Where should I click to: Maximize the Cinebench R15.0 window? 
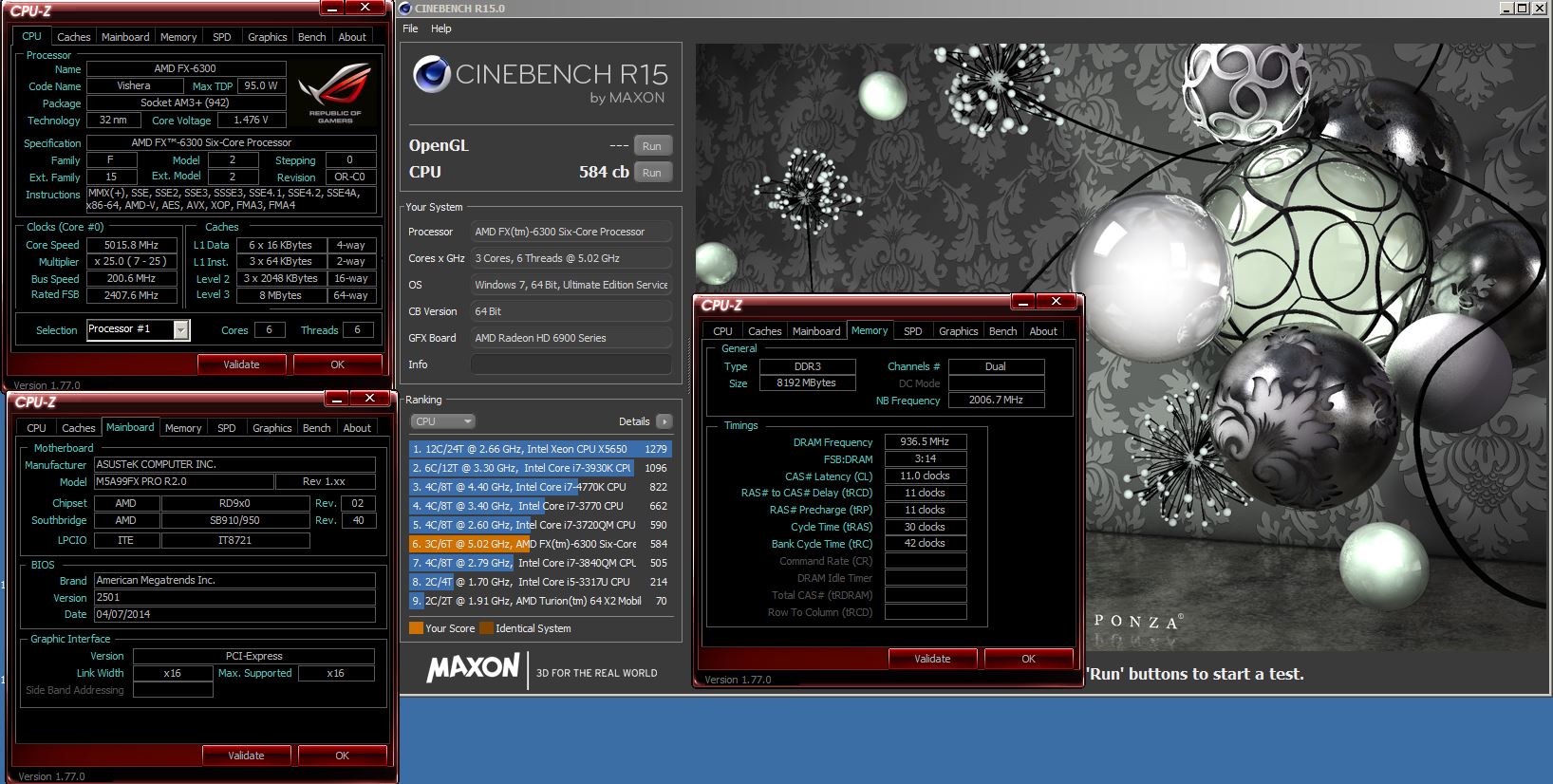1523,9
